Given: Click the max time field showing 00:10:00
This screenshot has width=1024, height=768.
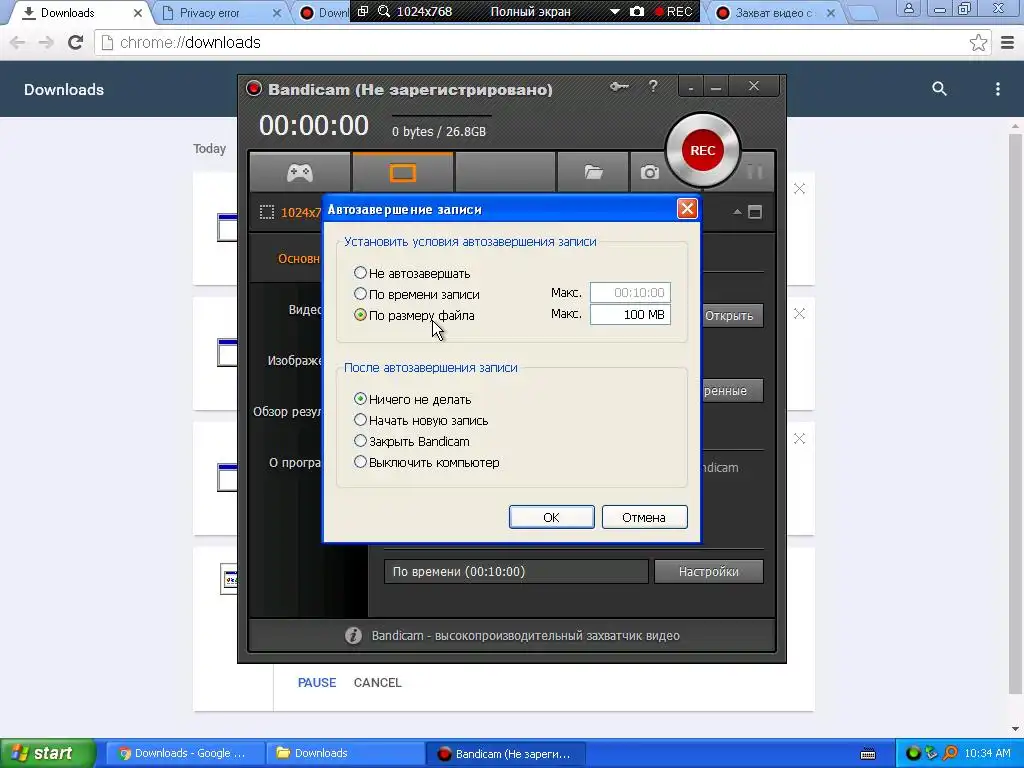Looking at the screenshot, I should 630,293.
